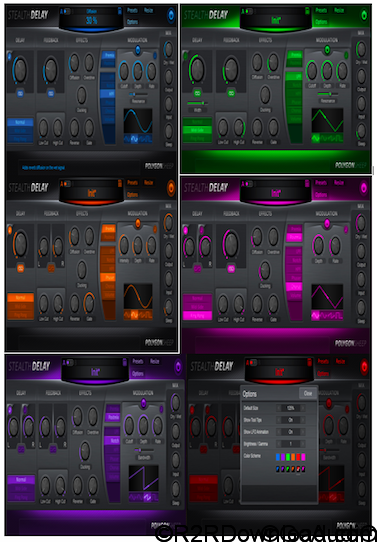377x542 pixels.
Task: Click the power icon in red Stealth Delay
Action: coord(364,367)
